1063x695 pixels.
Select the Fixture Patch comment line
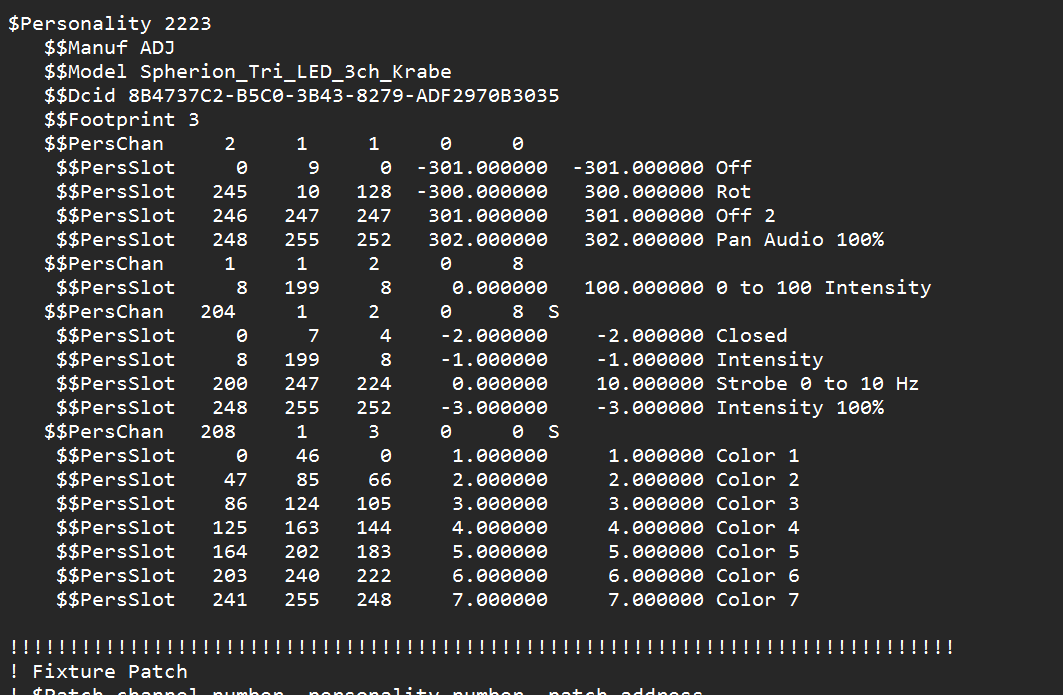coord(100,671)
